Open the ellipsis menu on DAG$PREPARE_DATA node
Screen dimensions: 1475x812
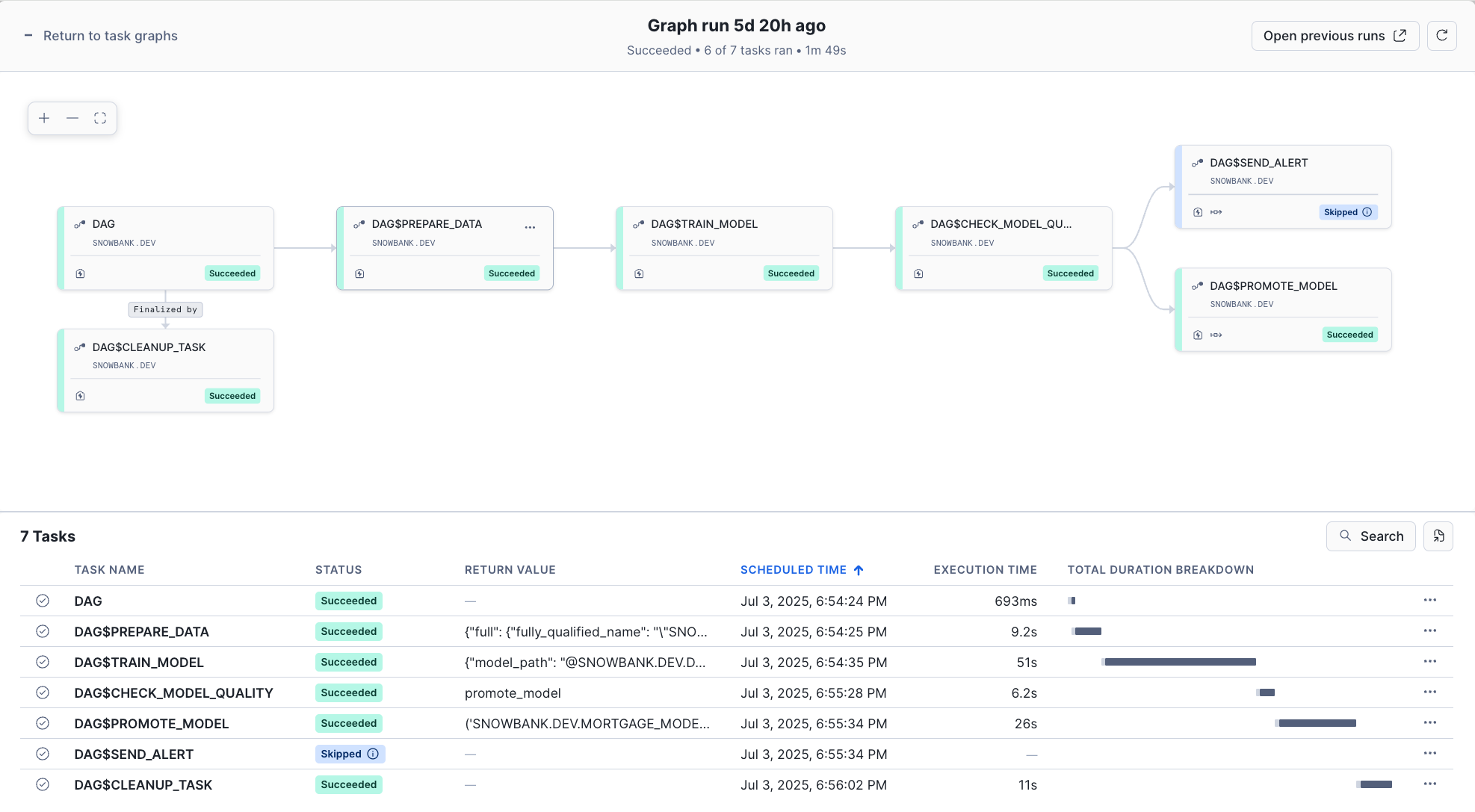(x=530, y=227)
